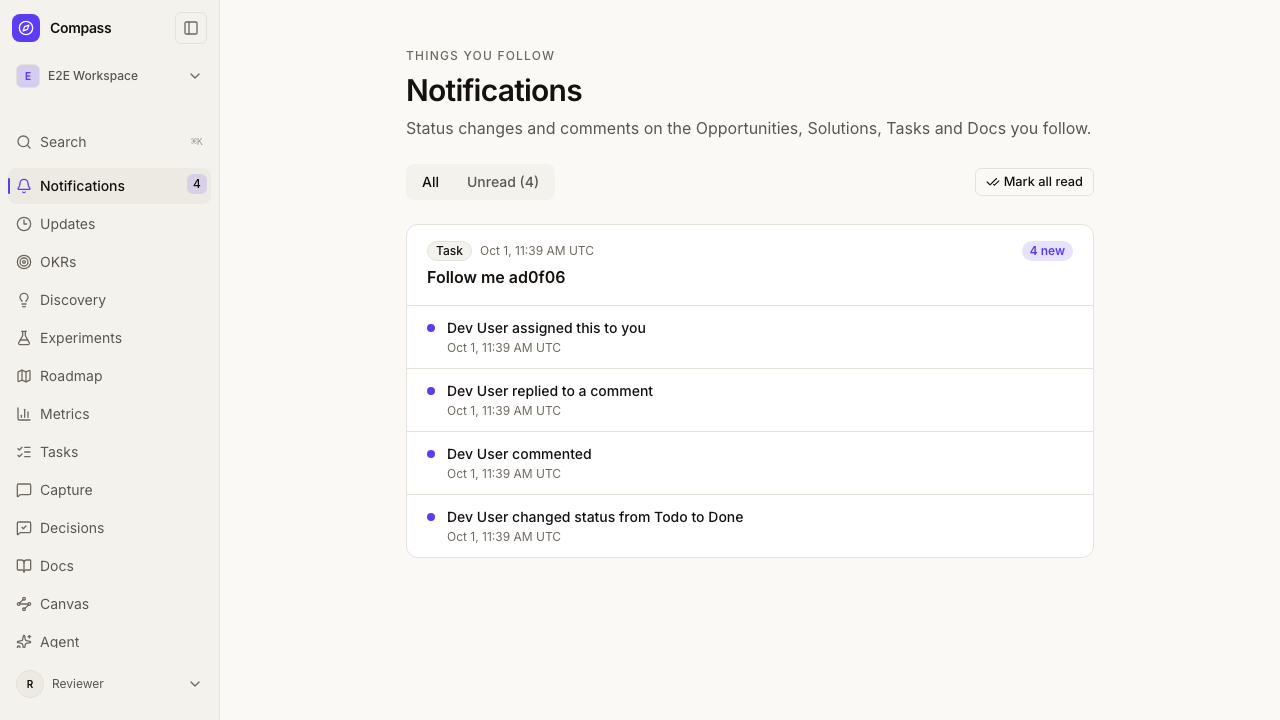This screenshot has width=1280, height=720.
Task: Open 'changed status from Todo to Done' notification
Action: click(x=750, y=526)
